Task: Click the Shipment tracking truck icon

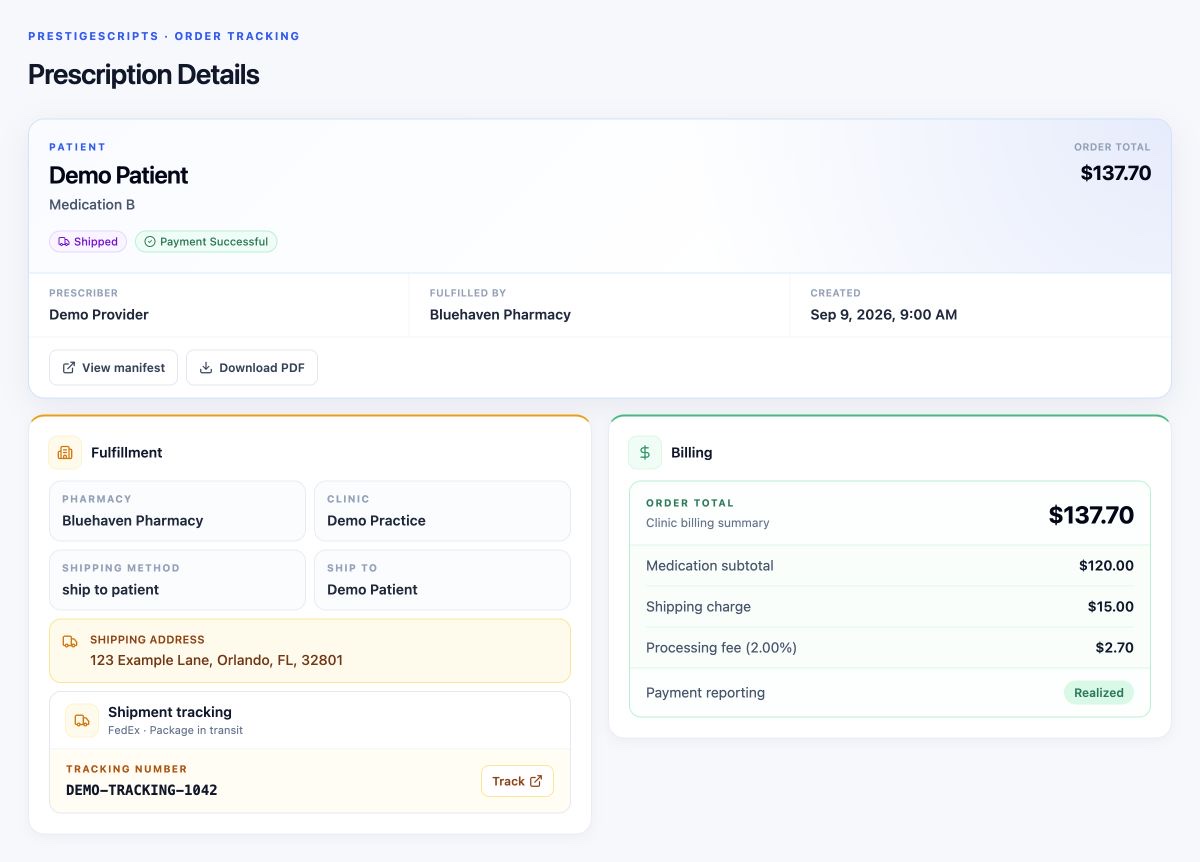Action: click(82, 720)
